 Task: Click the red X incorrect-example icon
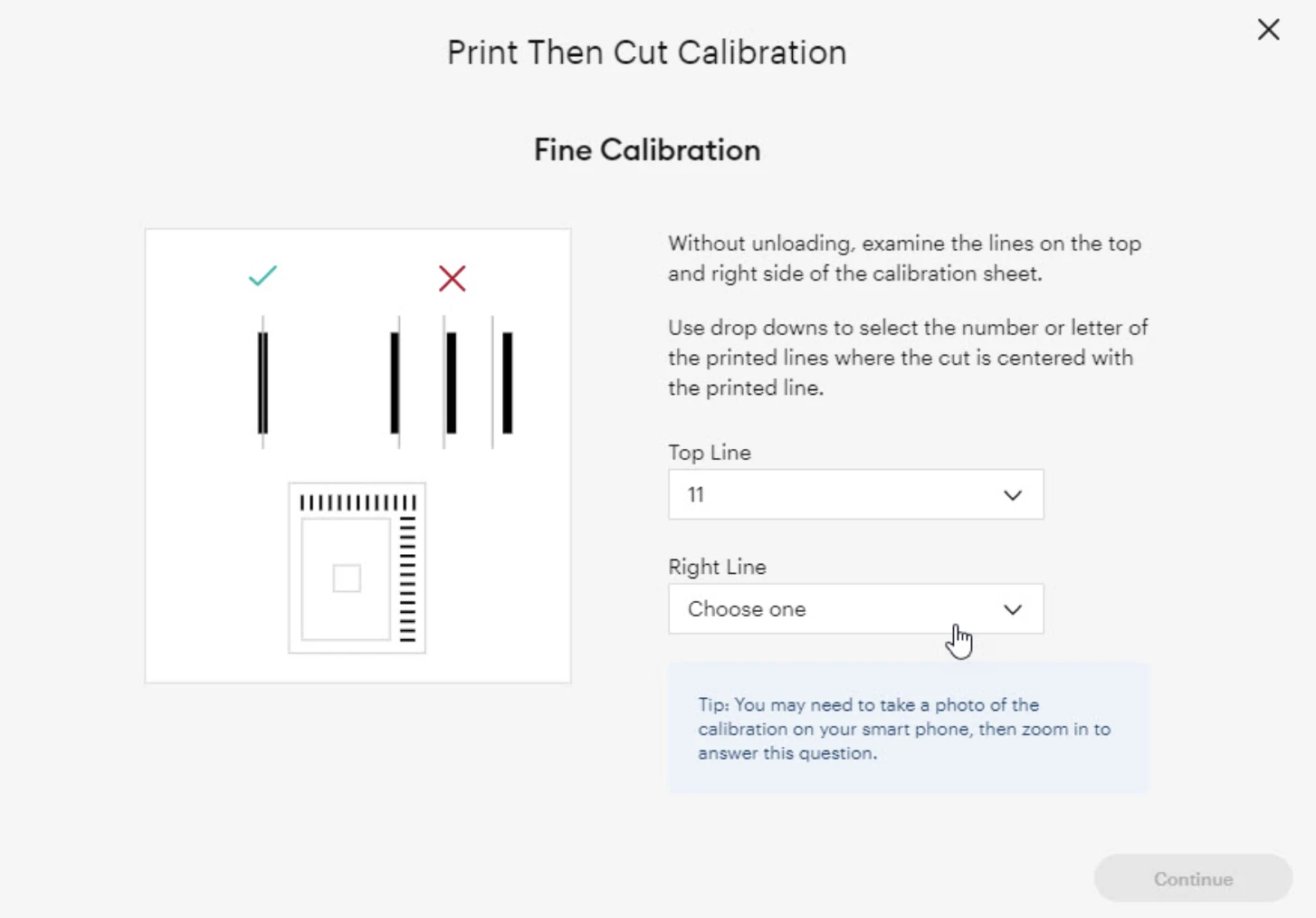[452, 278]
